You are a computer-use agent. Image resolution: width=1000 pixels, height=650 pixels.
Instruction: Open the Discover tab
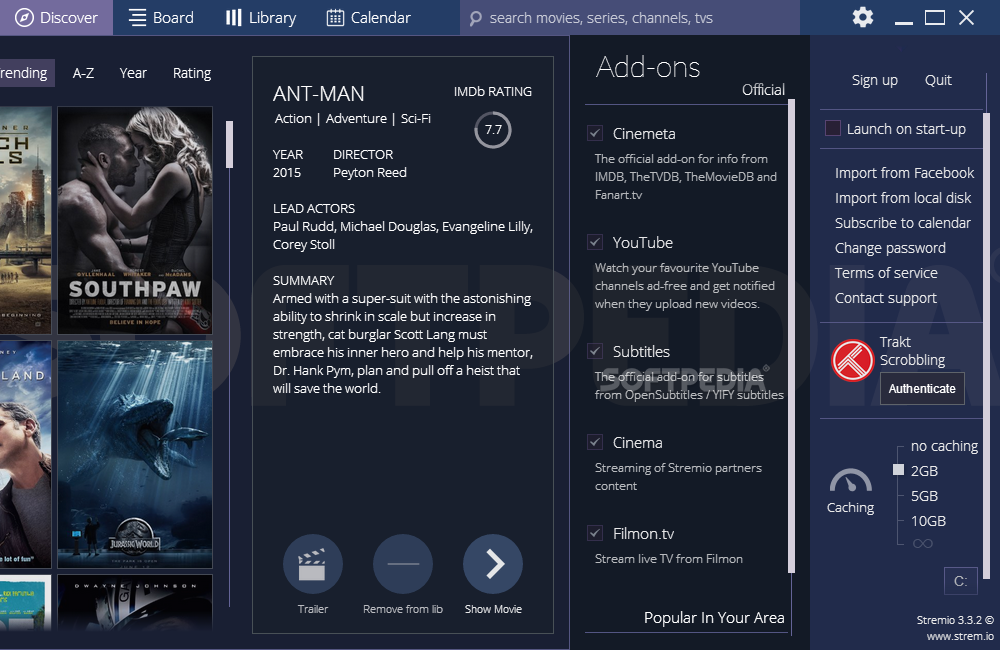coord(56,17)
